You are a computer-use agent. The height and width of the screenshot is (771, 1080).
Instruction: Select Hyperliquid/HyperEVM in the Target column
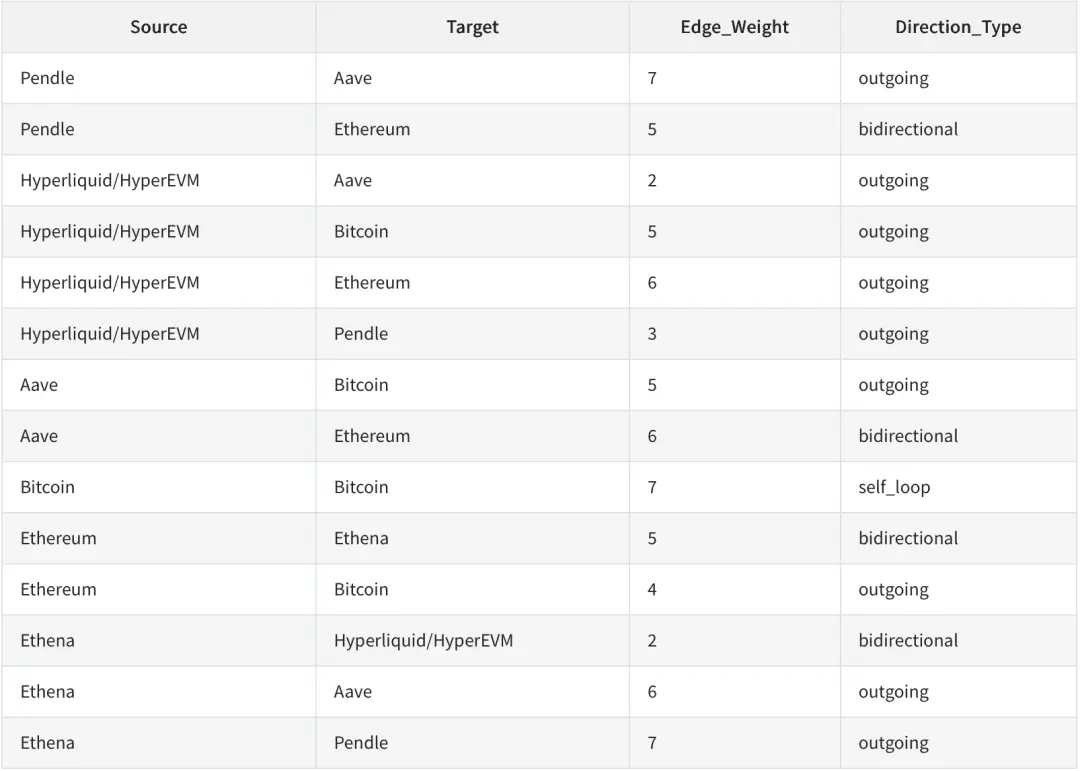pyautogui.click(x=423, y=640)
